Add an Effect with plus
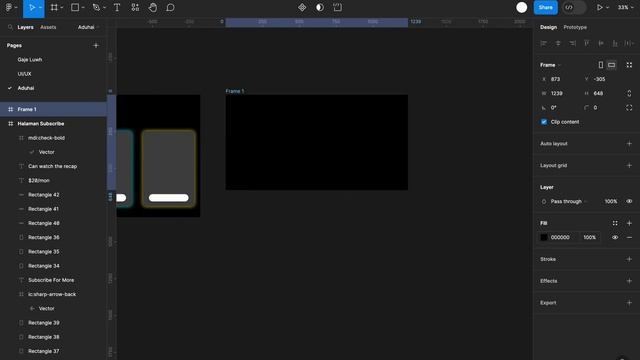The height and width of the screenshot is (360, 640). tap(629, 281)
